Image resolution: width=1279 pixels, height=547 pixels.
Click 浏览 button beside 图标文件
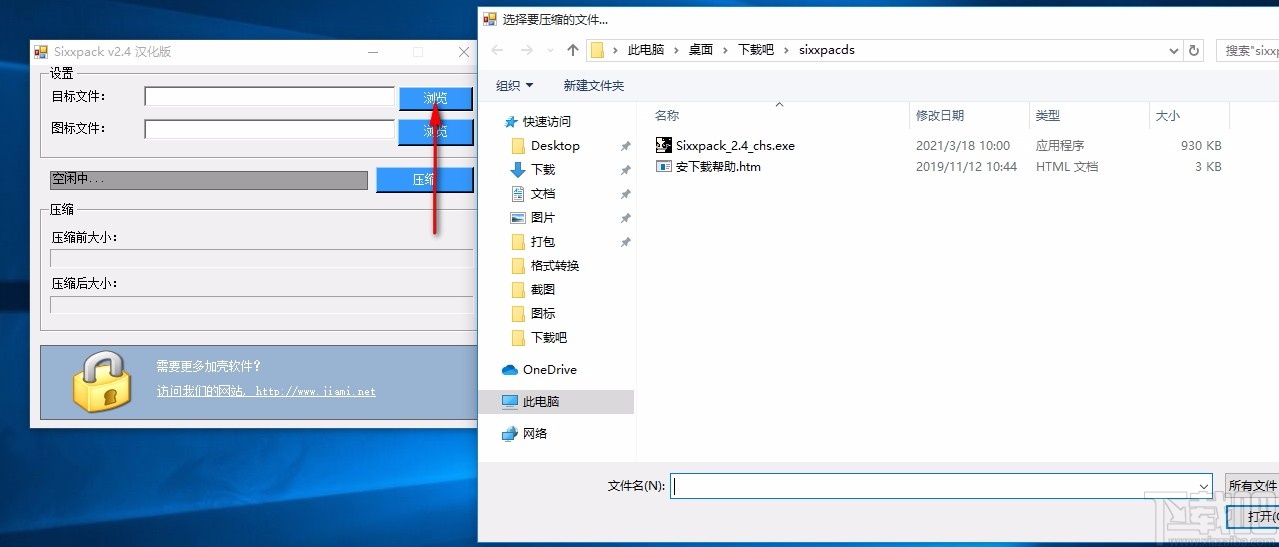tap(436, 132)
